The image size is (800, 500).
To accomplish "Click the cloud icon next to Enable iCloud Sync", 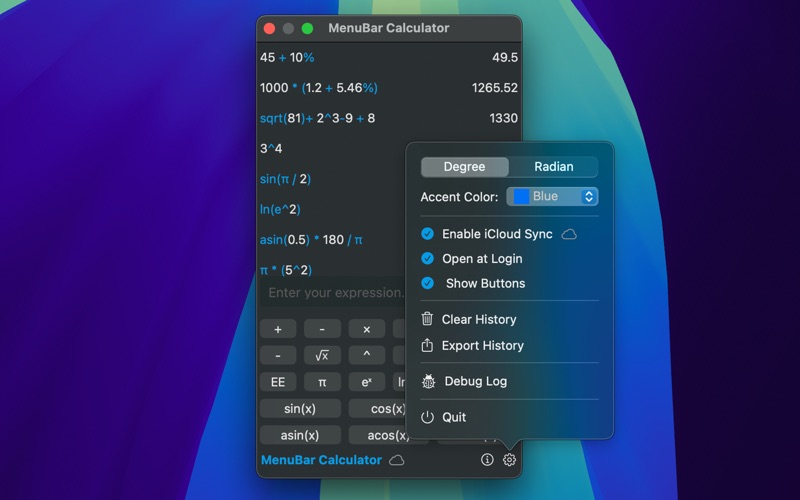I will [569, 234].
